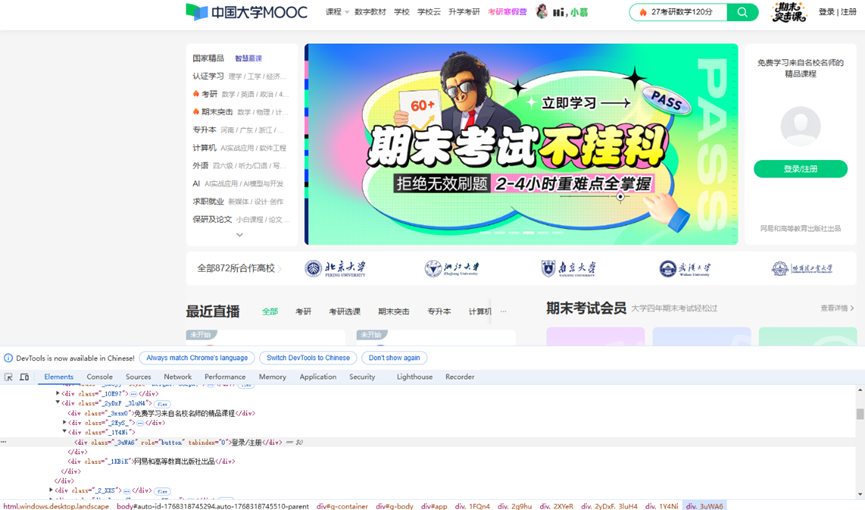Click Always match Chrome's language button
865x510 pixels.
click(197, 358)
